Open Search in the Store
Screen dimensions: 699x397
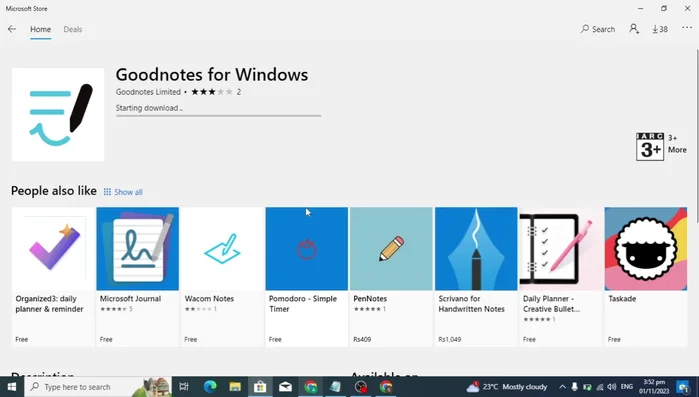click(x=597, y=29)
